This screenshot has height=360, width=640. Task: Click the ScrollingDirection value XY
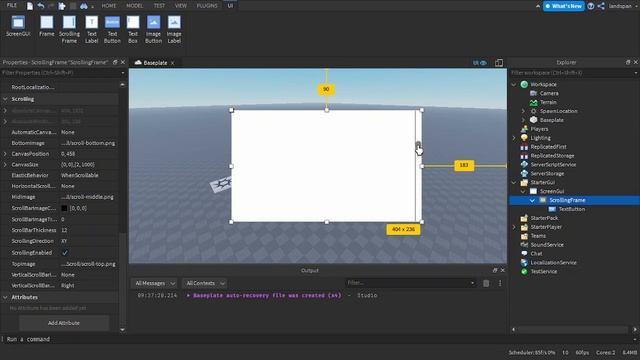click(x=64, y=241)
